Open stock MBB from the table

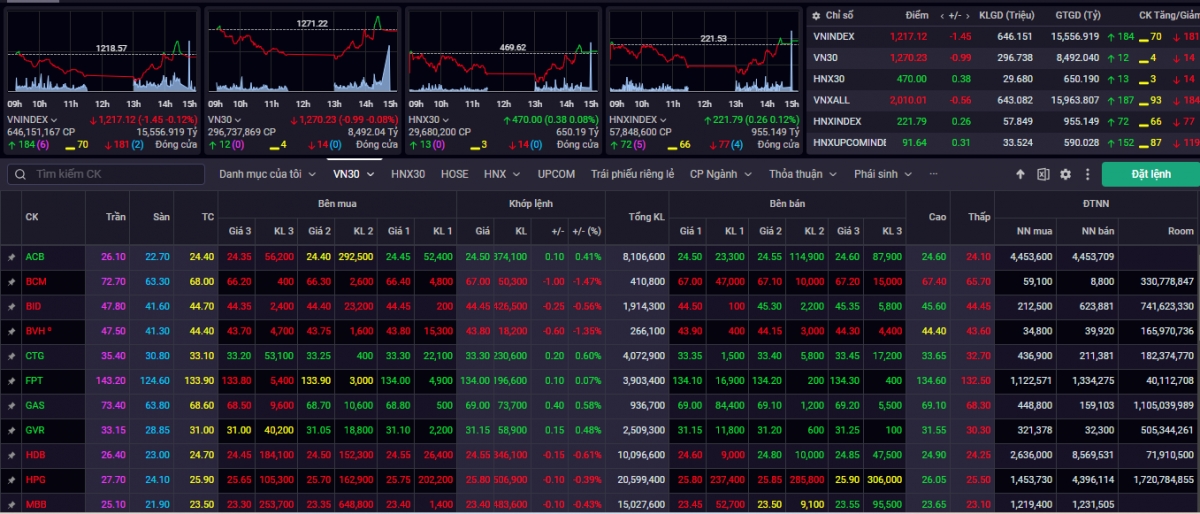[36, 504]
